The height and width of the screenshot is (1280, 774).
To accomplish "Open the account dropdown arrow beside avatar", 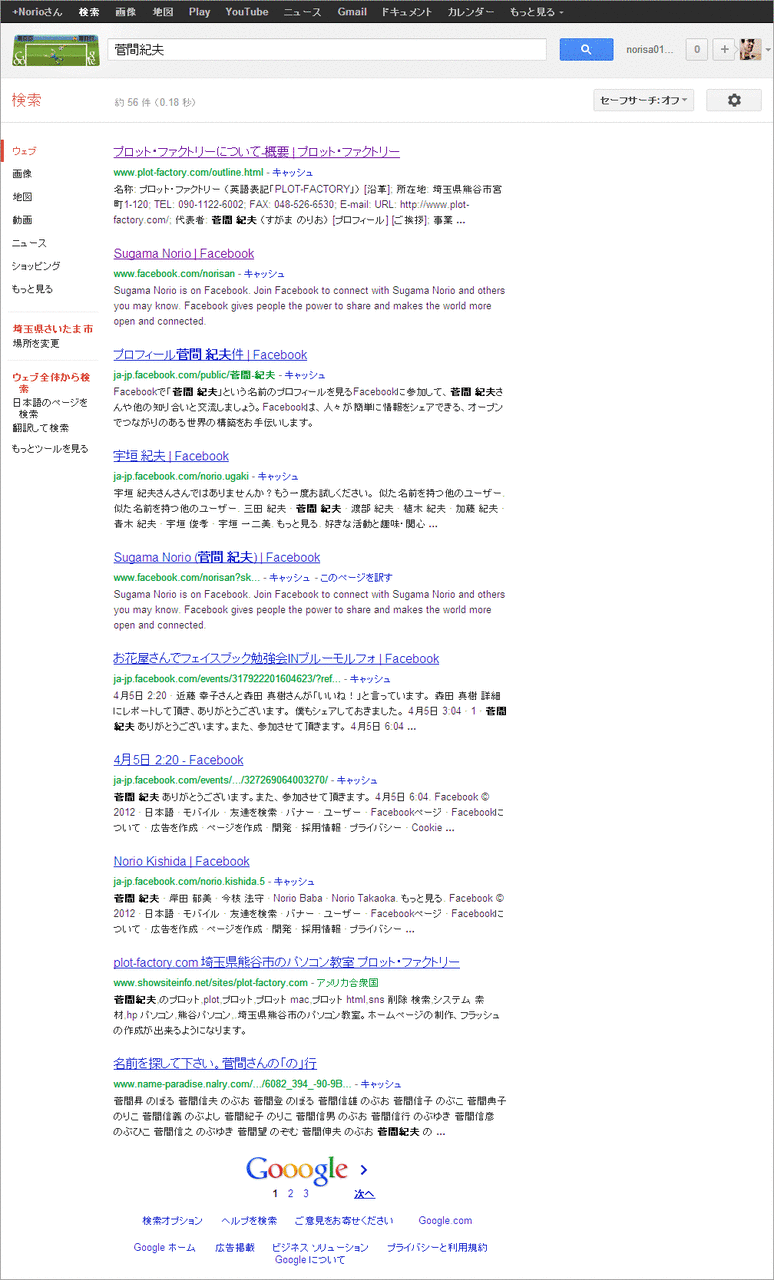I will (767, 49).
